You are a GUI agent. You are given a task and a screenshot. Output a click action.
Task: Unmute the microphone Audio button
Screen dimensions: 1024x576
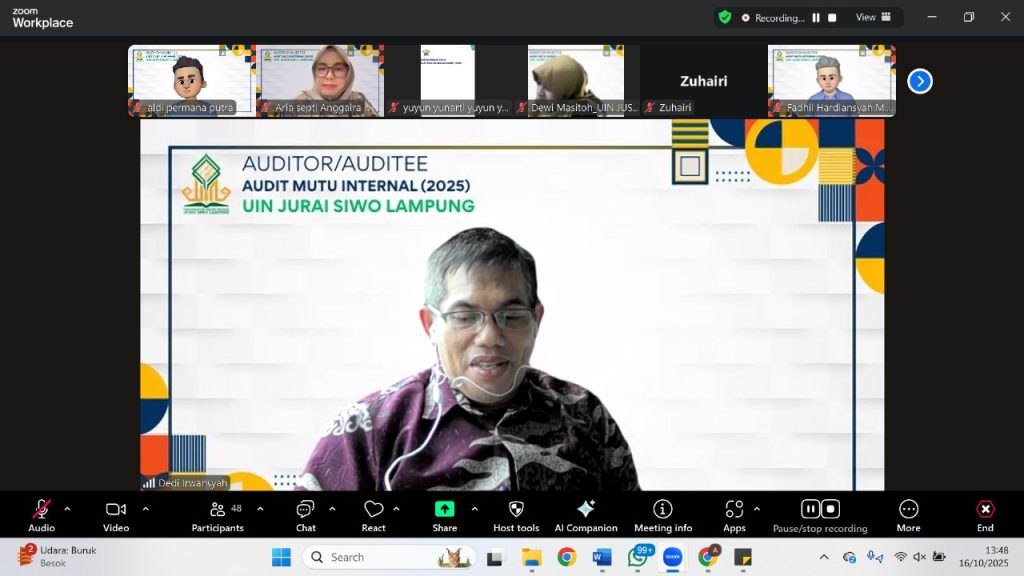41,515
